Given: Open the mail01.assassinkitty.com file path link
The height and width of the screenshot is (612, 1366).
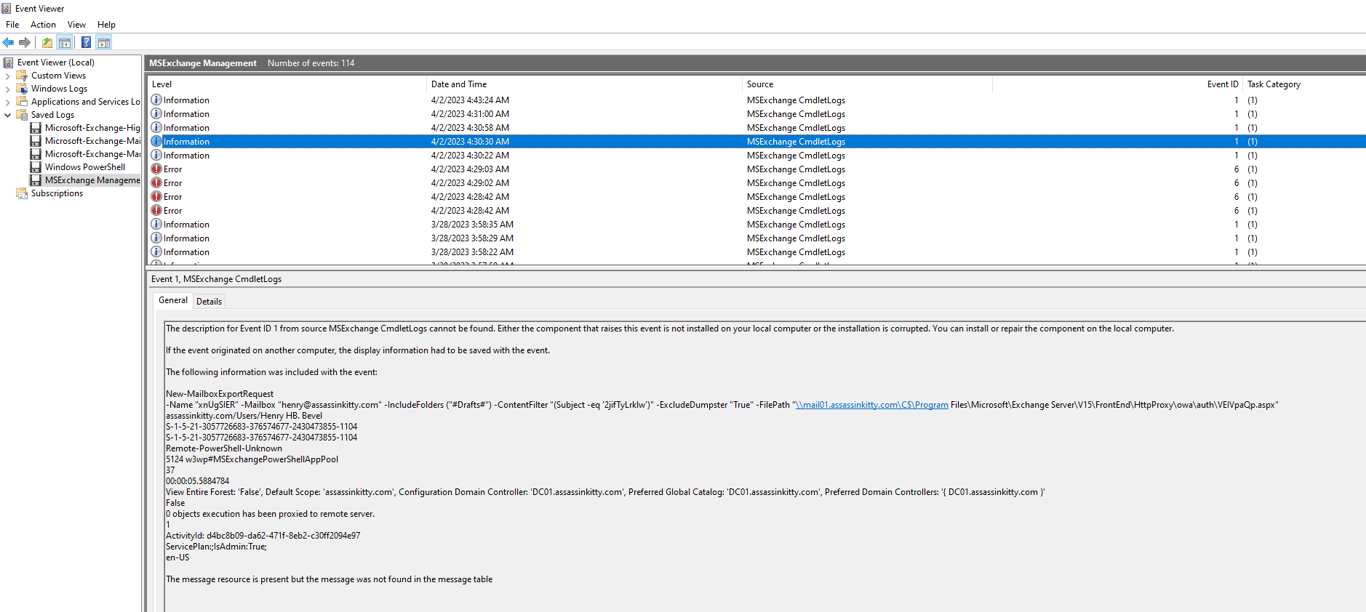Looking at the screenshot, I should [871, 405].
